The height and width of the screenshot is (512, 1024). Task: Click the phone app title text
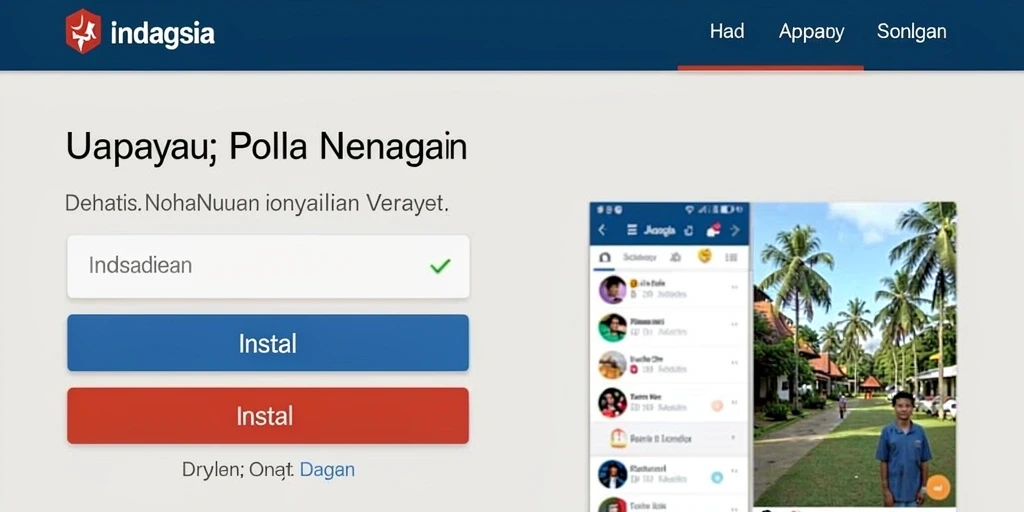pos(660,230)
